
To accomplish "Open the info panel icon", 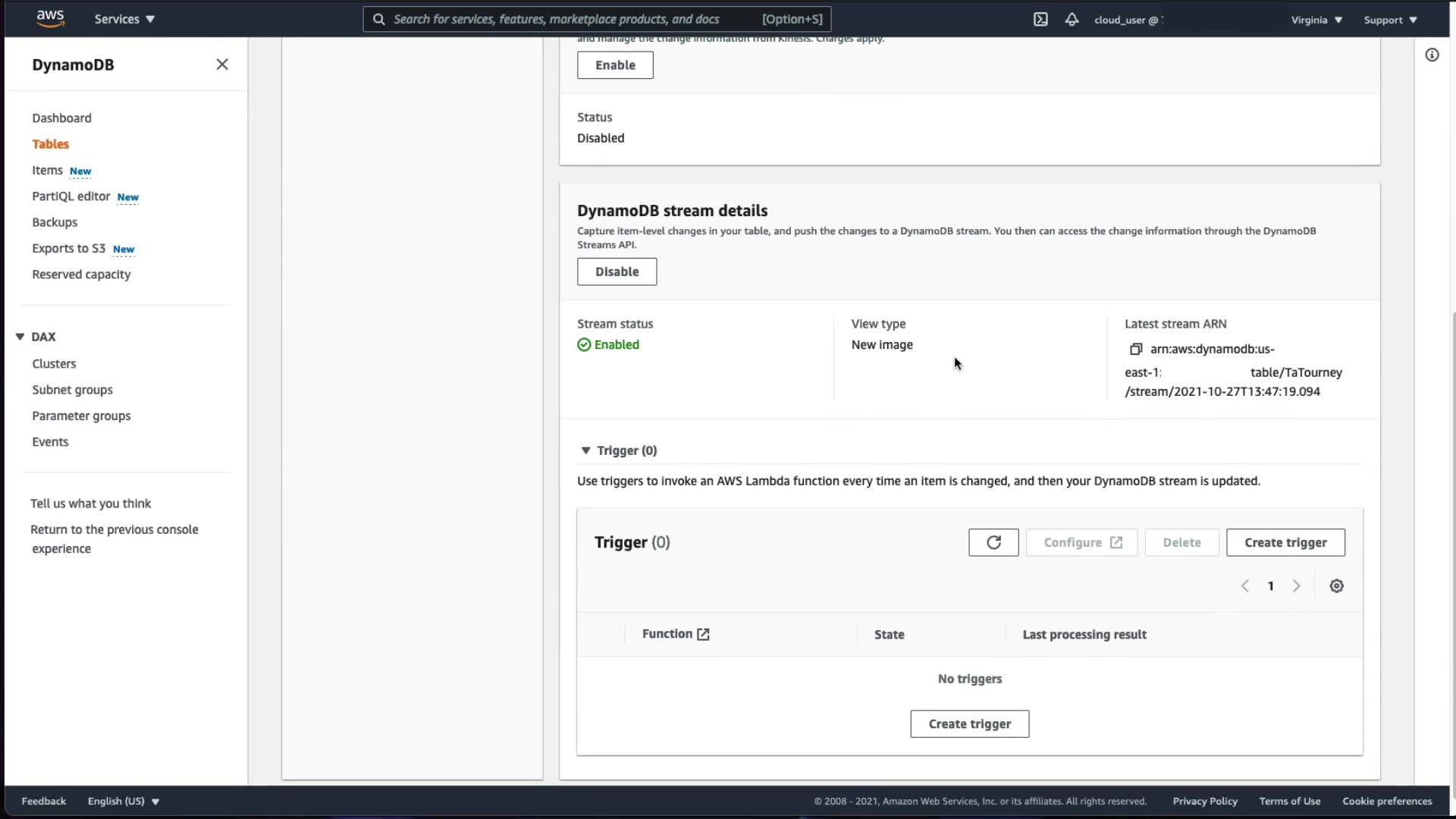I will click(1432, 55).
